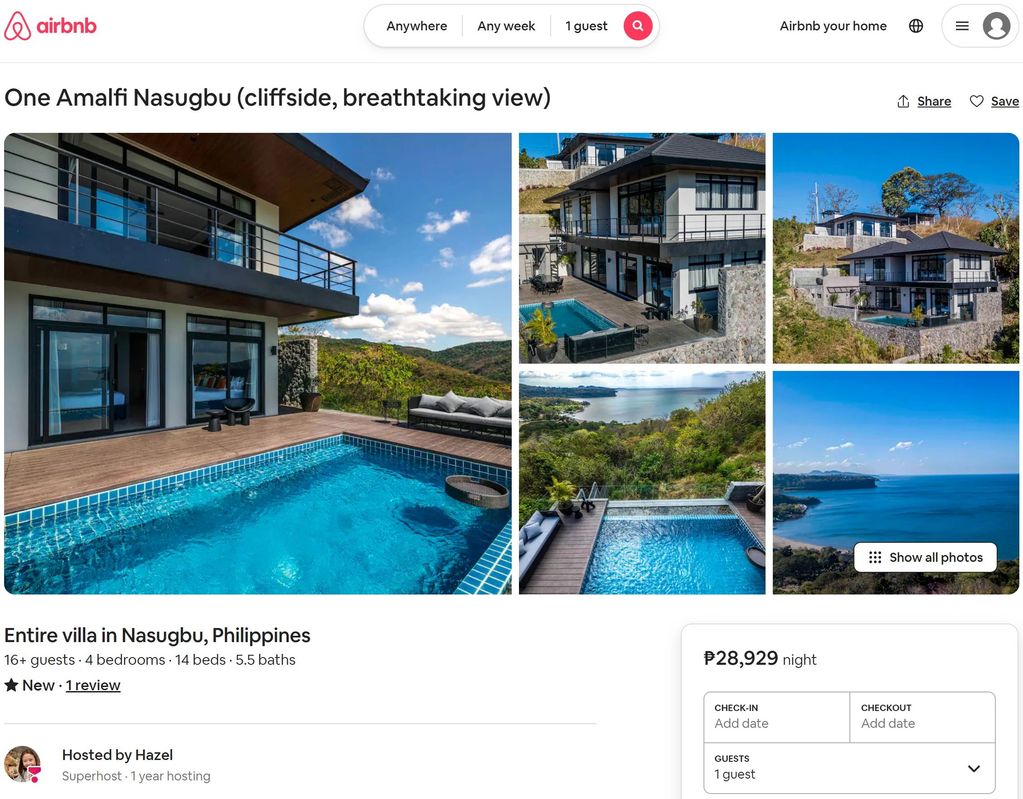Expand the Guests dropdown chevron
The image size is (1023, 799).
click(x=973, y=768)
